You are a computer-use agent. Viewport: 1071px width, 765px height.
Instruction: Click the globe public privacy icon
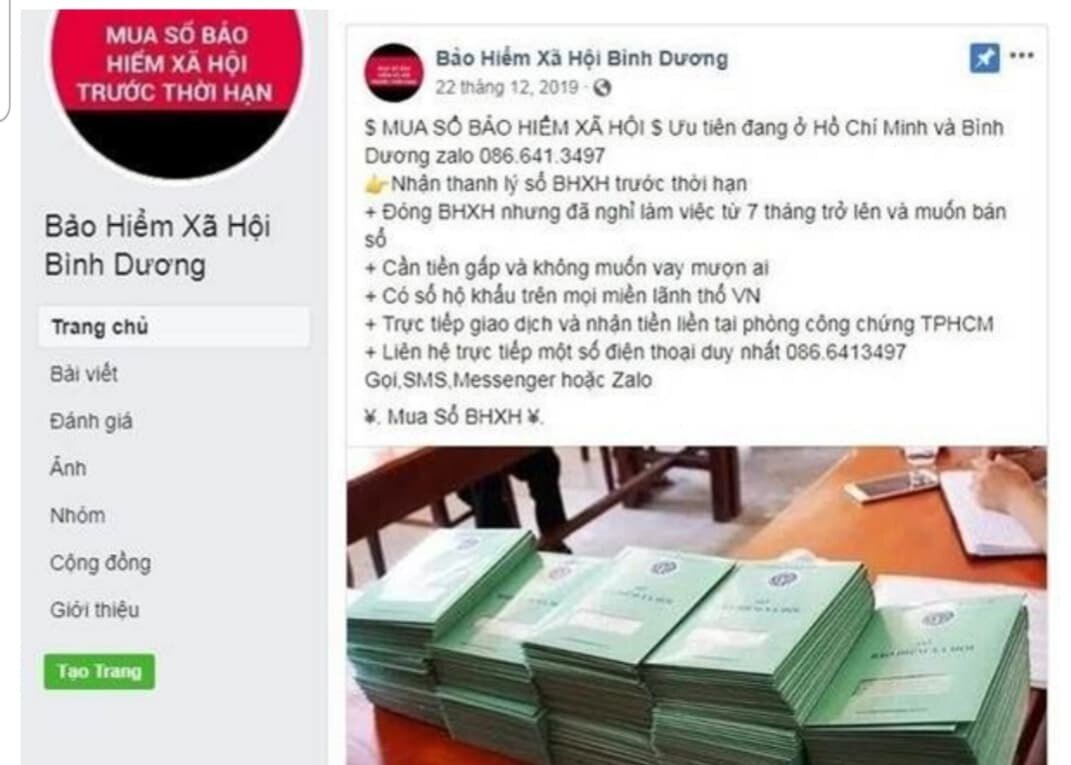[x=602, y=87]
